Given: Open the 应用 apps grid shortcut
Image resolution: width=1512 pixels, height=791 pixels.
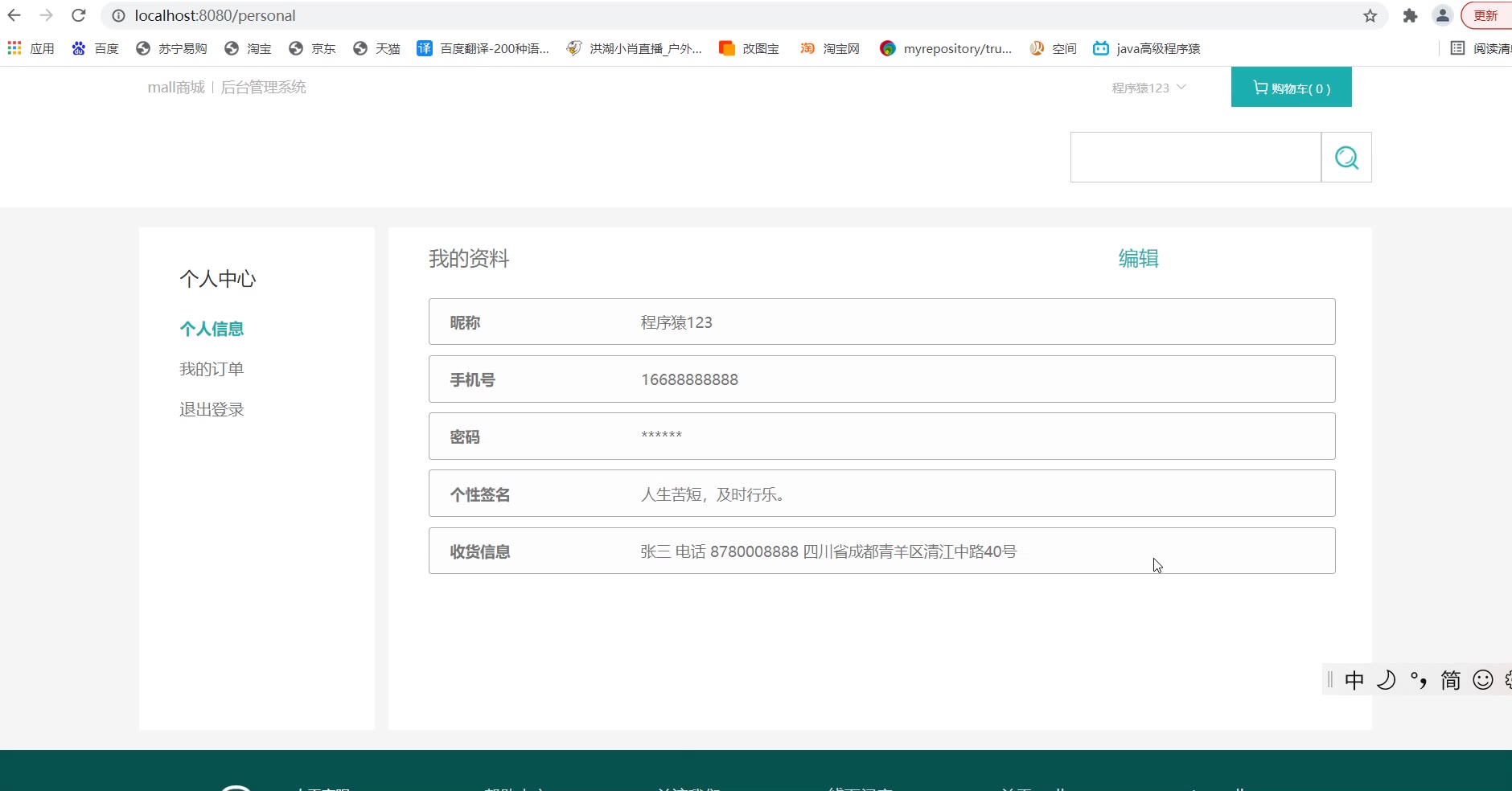Looking at the screenshot, I should point(31,48).
